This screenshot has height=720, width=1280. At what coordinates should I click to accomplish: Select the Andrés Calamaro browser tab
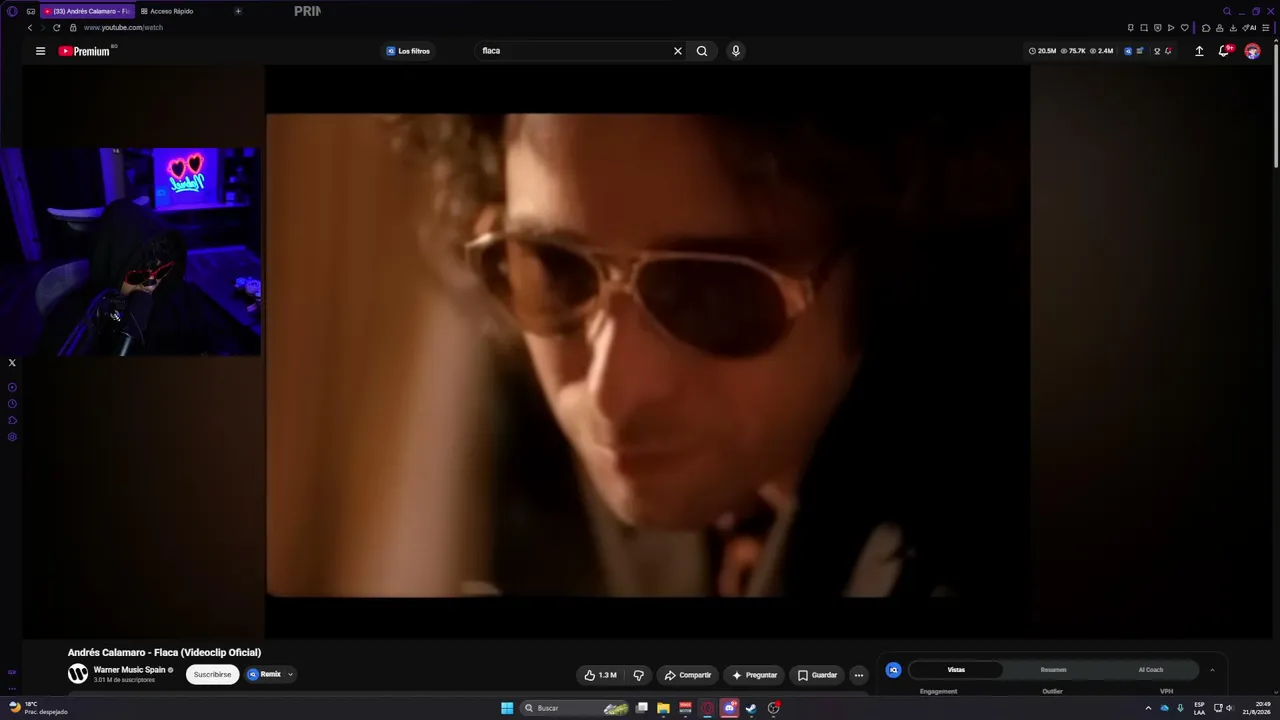coord(87,11)
